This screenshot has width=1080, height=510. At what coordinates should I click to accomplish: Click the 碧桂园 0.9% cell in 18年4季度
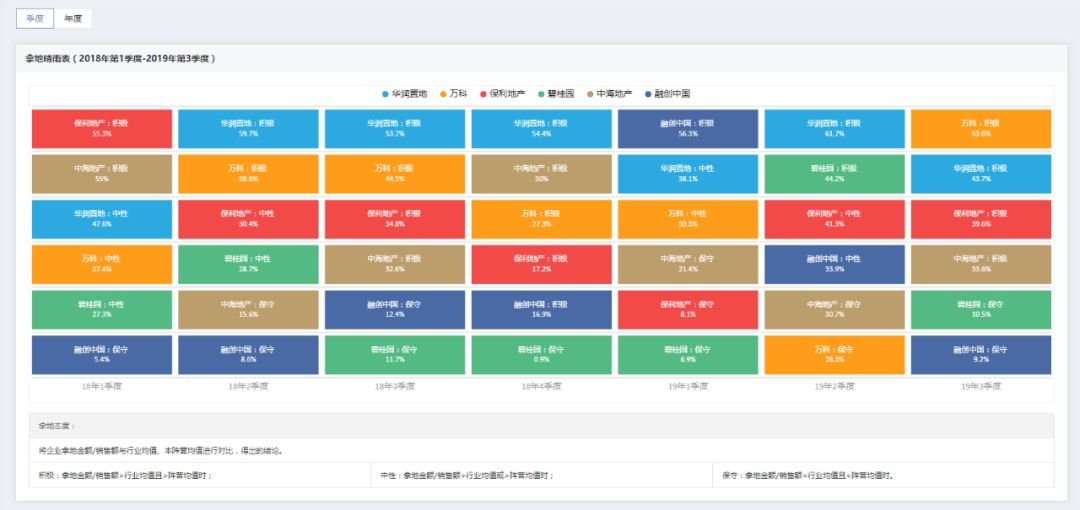[x=541, y=355]
